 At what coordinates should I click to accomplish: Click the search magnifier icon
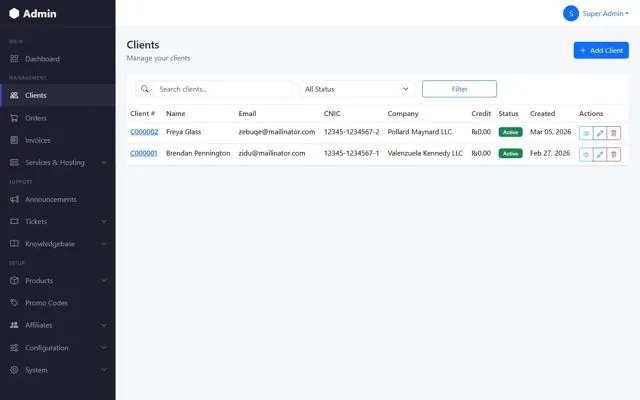pos(145,89)
